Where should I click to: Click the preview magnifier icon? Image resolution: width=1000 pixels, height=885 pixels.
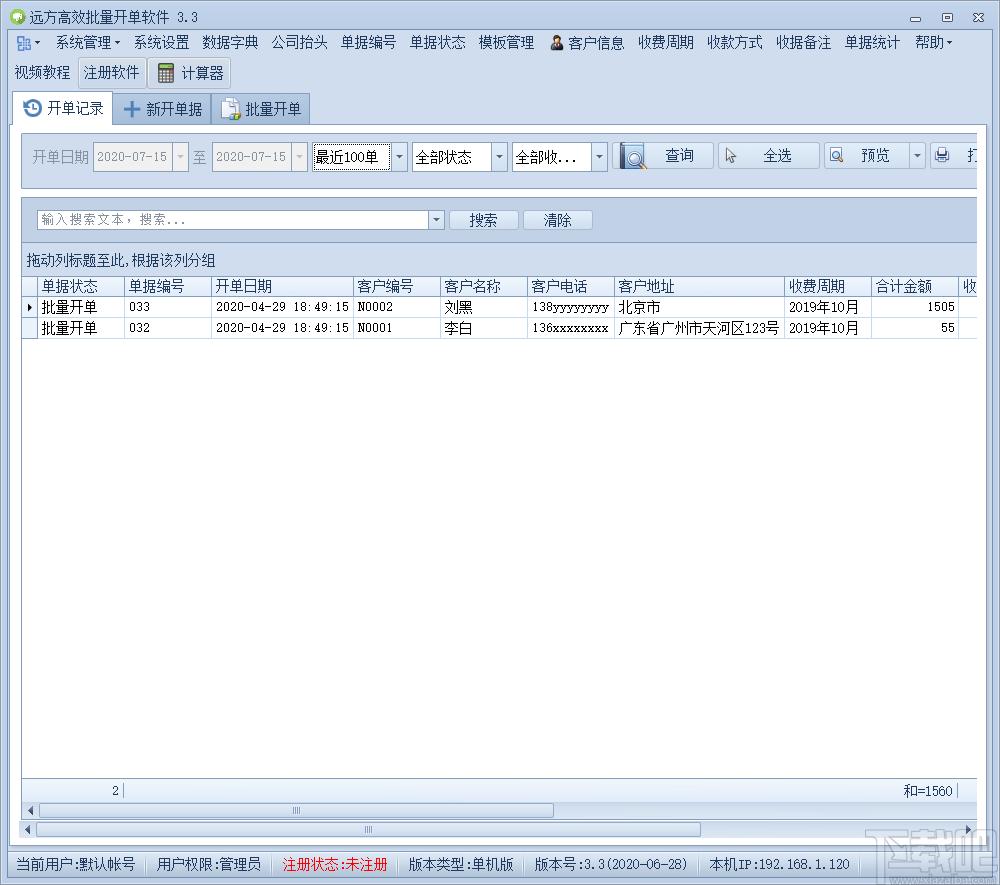coord(836,155)
